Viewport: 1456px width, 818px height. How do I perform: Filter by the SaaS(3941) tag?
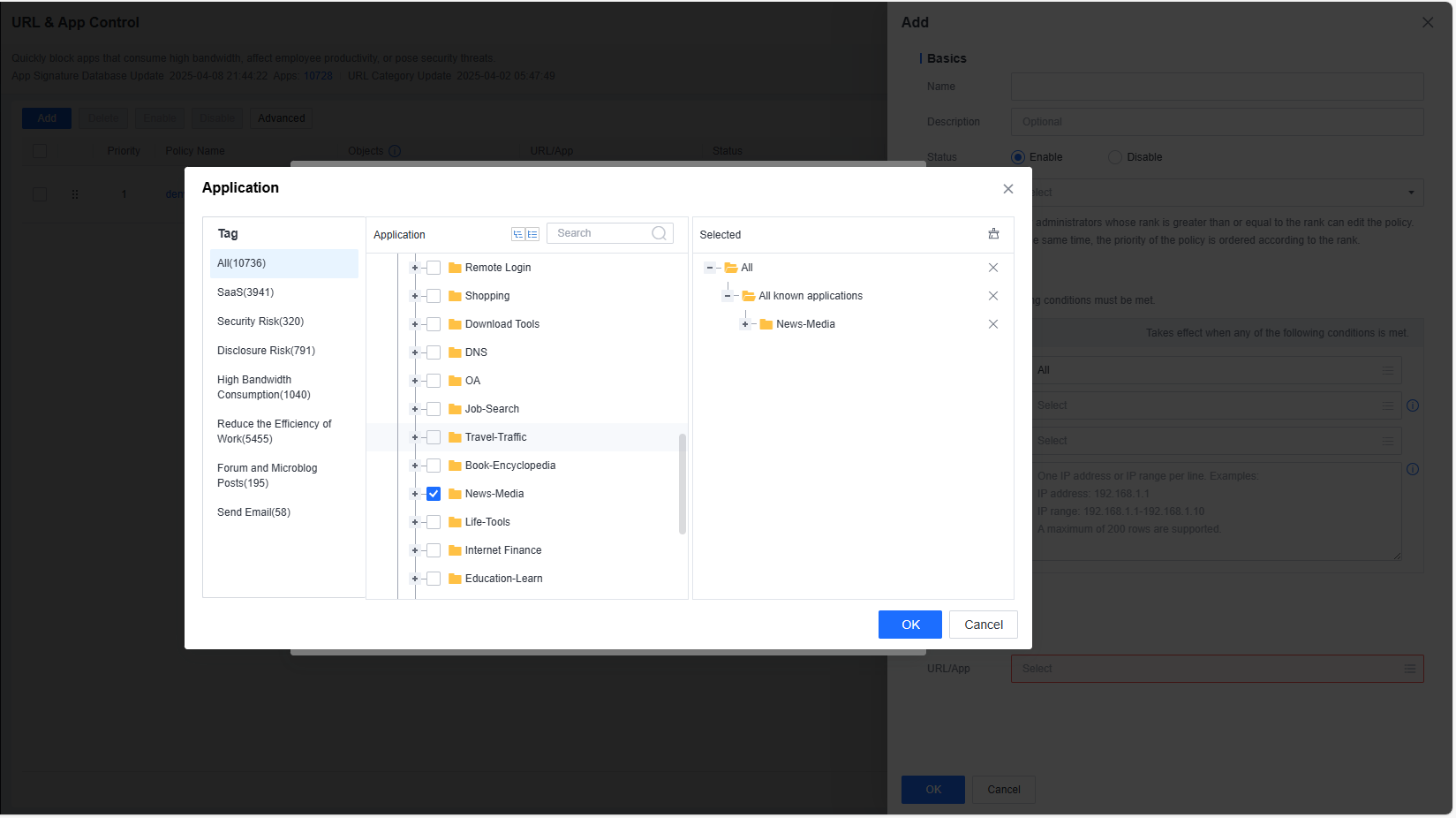pyautogui.click(x=284, y=292)
